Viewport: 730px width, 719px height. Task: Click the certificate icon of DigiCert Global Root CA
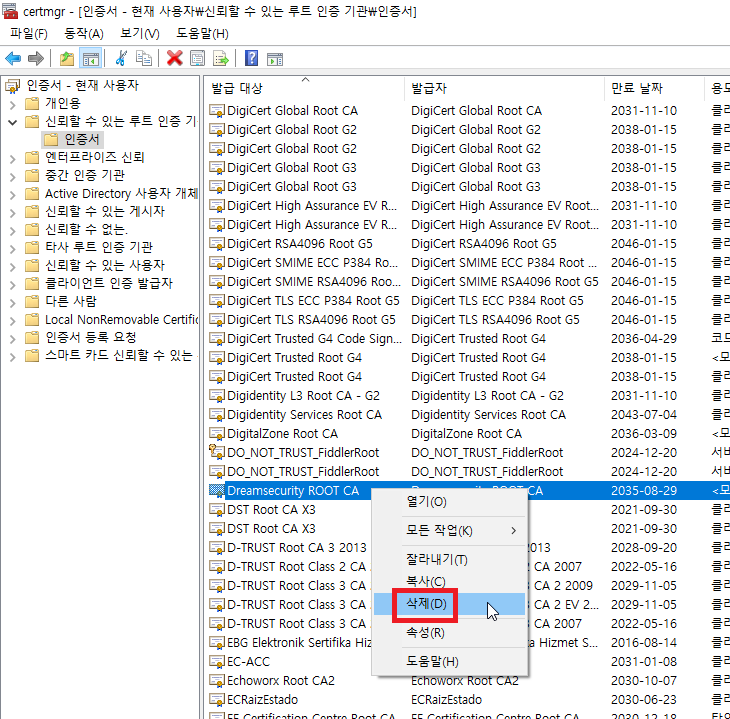[217, 111]
